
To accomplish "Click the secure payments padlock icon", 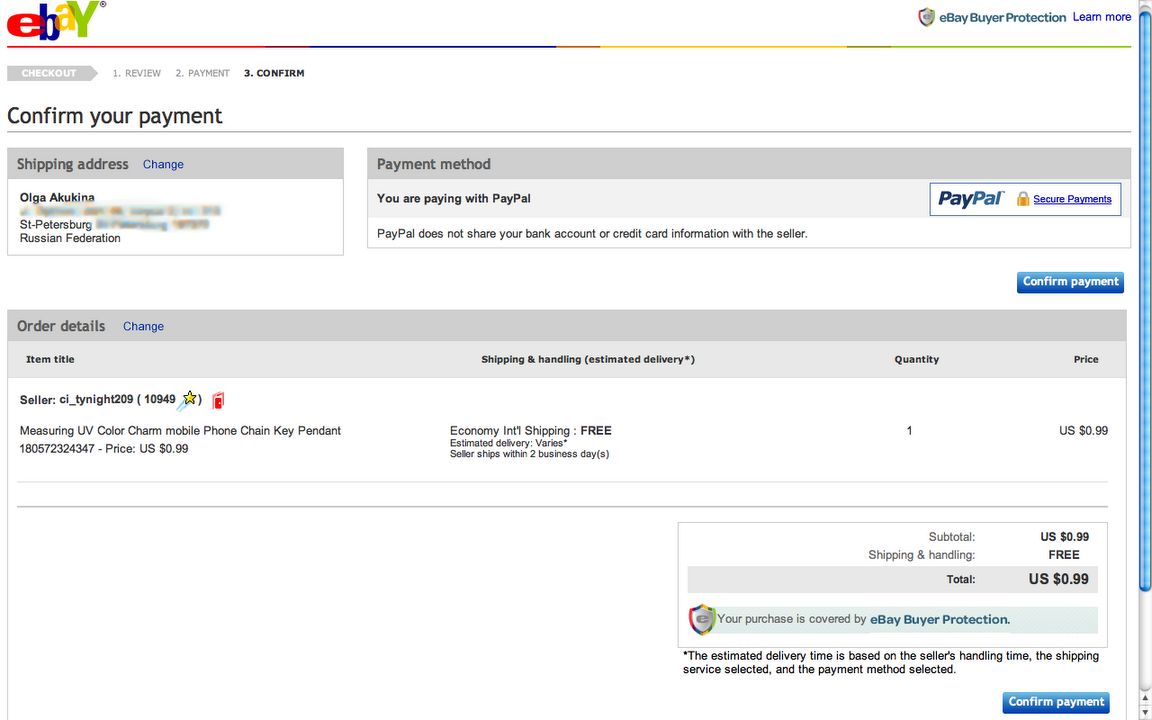I will click(x=1023, y=199).
